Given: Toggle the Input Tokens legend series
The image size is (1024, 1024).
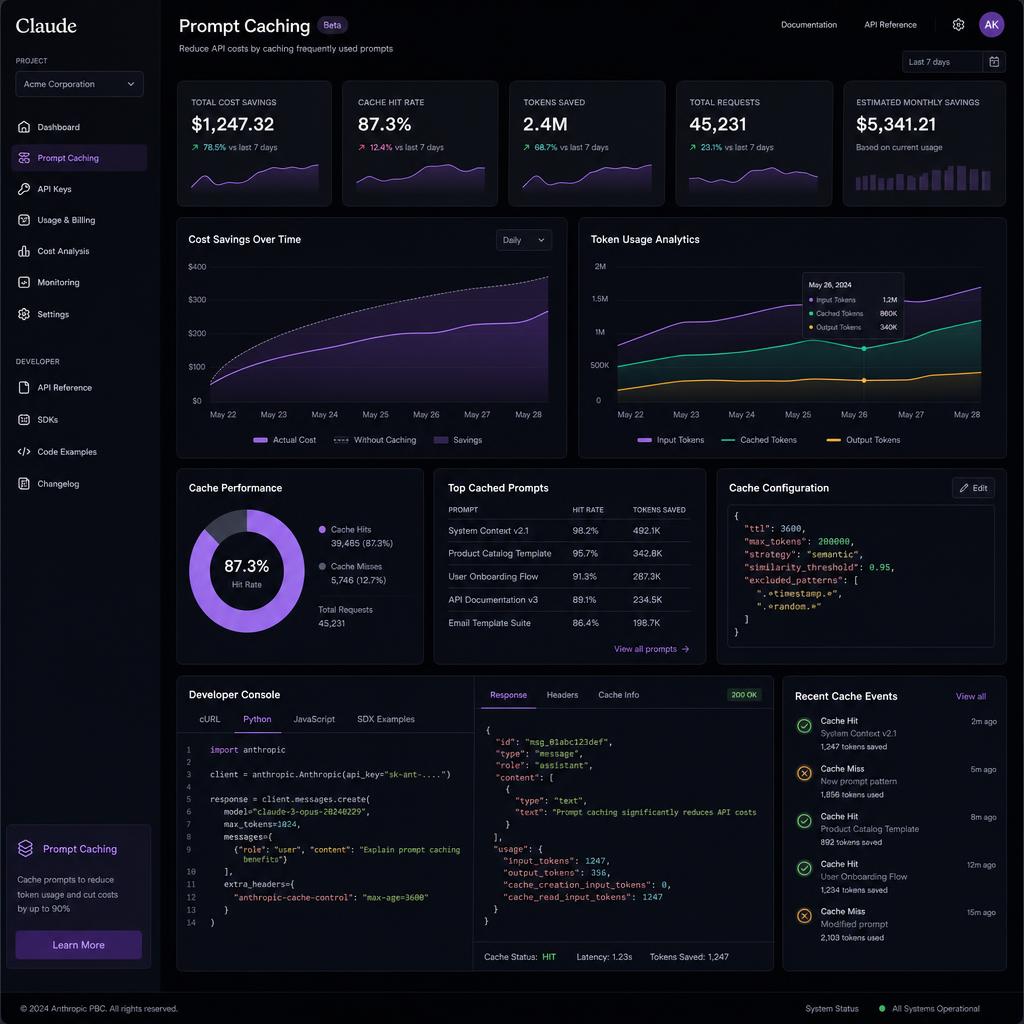Looking at the screenshot, I should 671,440.
